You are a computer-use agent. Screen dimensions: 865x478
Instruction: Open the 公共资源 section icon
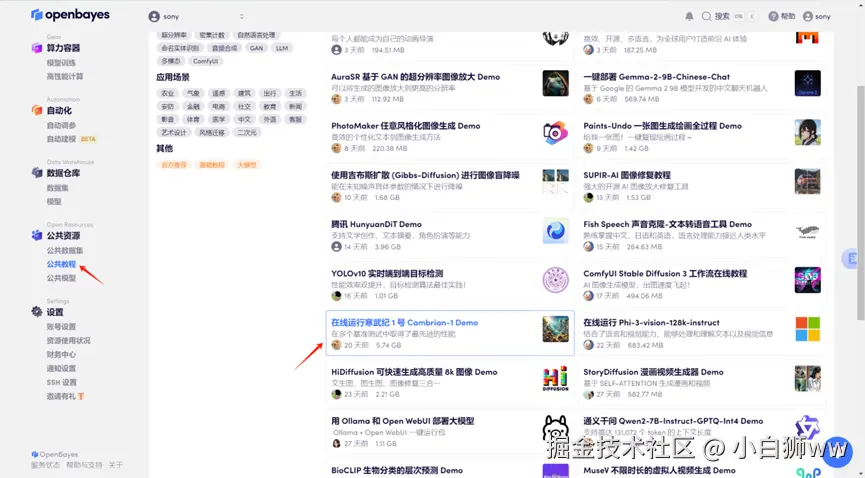37,236
